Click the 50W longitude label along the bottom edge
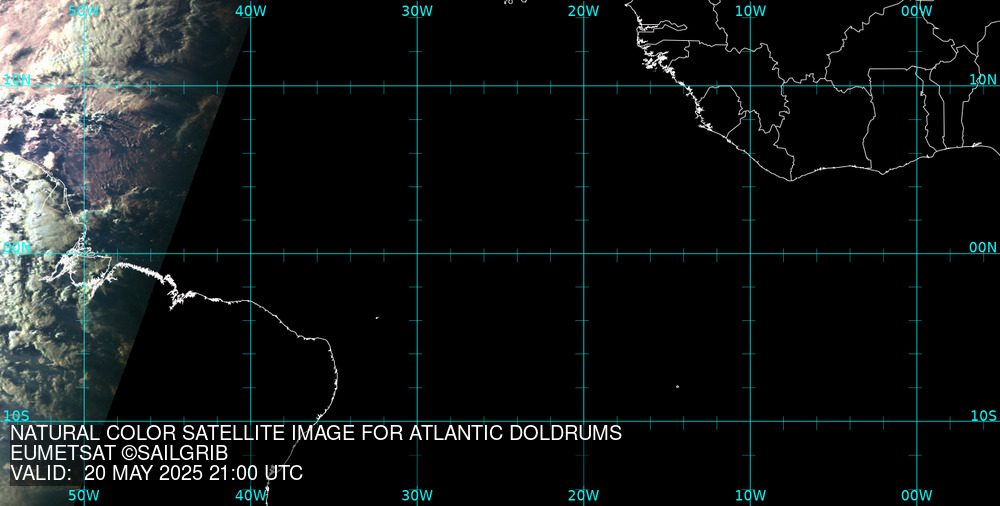Screen dimensions: 1000x506 (84, 495)
